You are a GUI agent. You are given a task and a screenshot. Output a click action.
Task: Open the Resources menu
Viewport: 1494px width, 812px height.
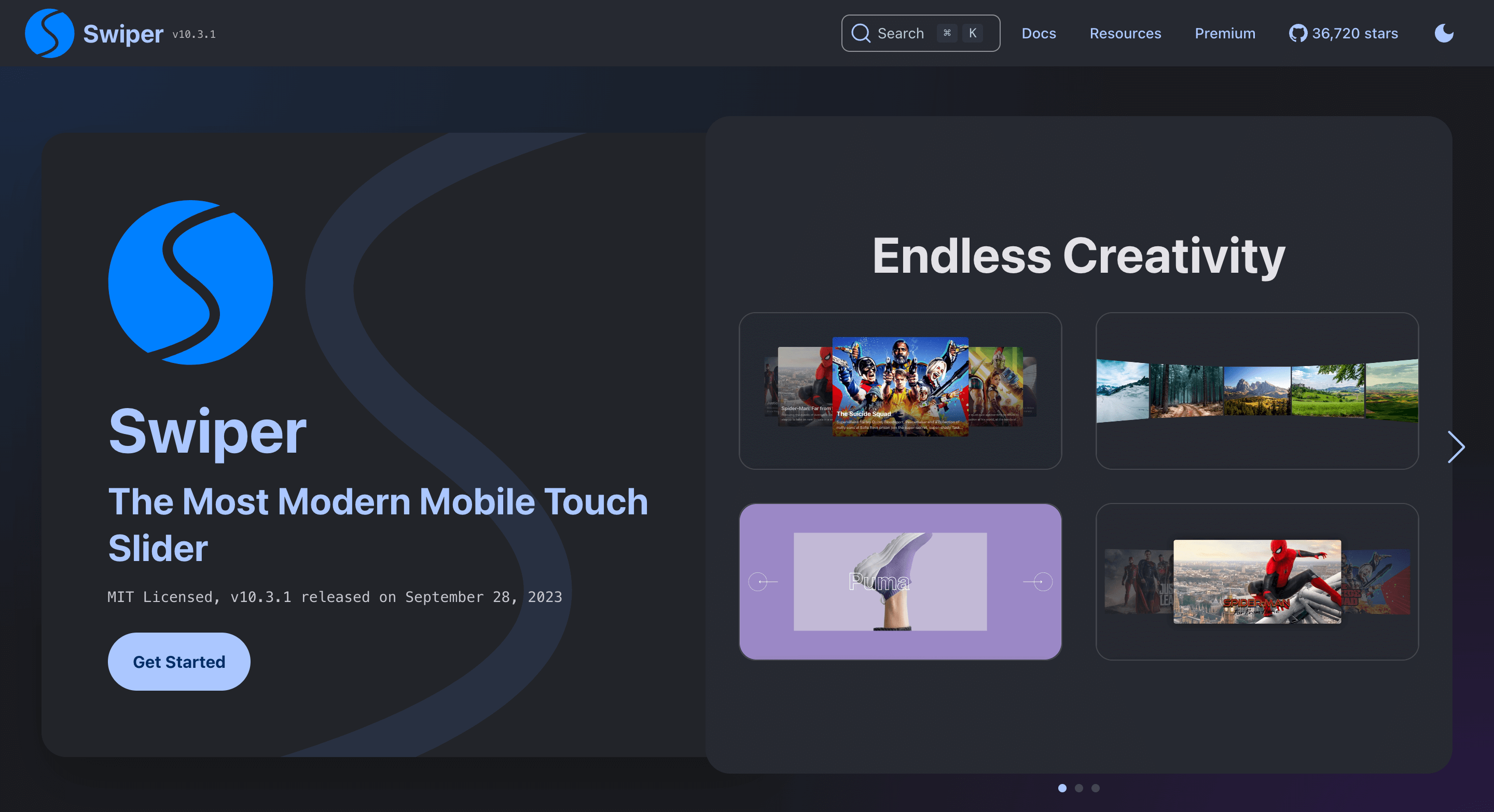tap(1125, 33)
